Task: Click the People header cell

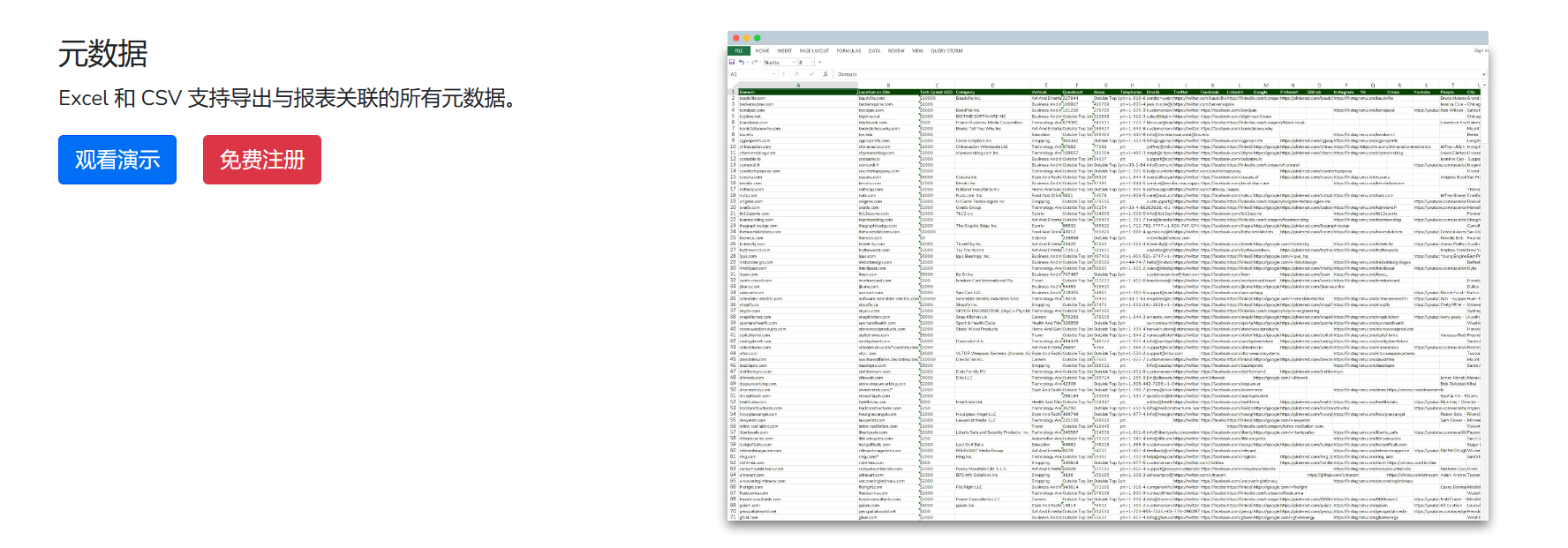Action: pyautogui.click(x=1452, y=92)
